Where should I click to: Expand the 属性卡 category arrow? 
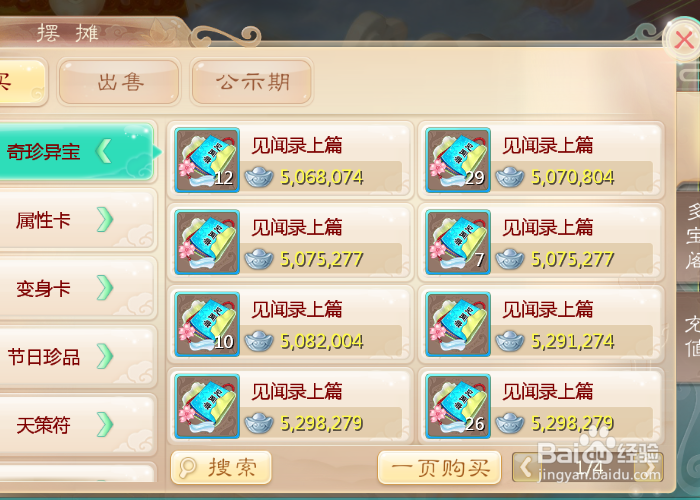[x=105, y=220]
